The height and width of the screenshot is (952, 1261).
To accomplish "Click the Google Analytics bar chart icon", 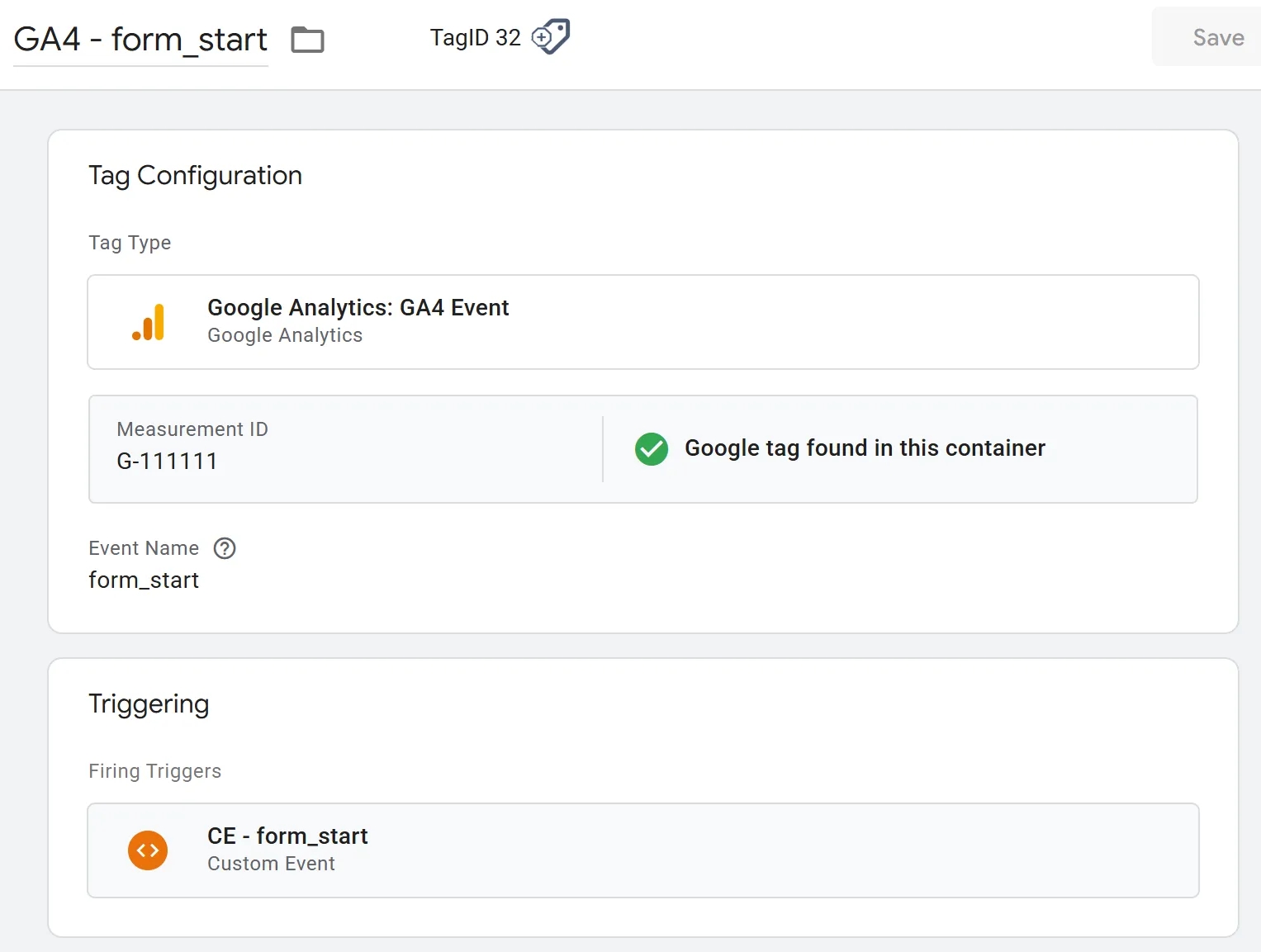I will point(149,322).
